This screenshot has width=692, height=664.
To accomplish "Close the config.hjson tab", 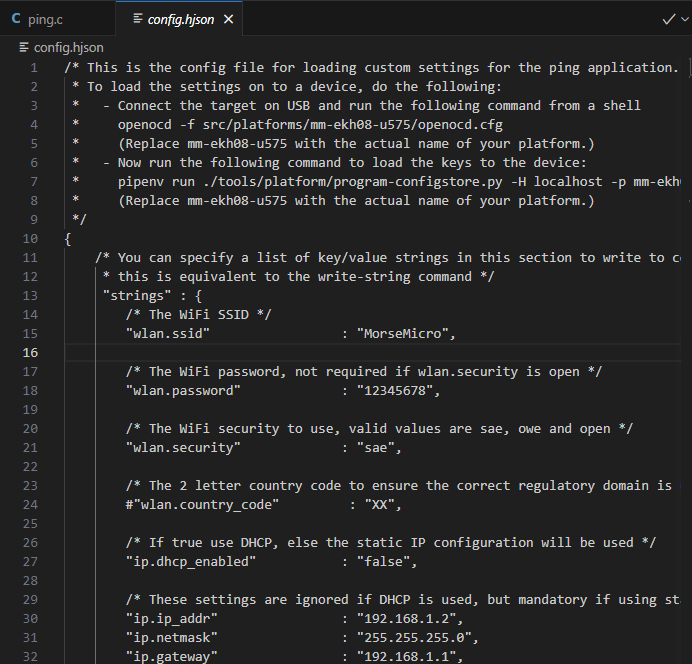I will click(x=229, y=19).
